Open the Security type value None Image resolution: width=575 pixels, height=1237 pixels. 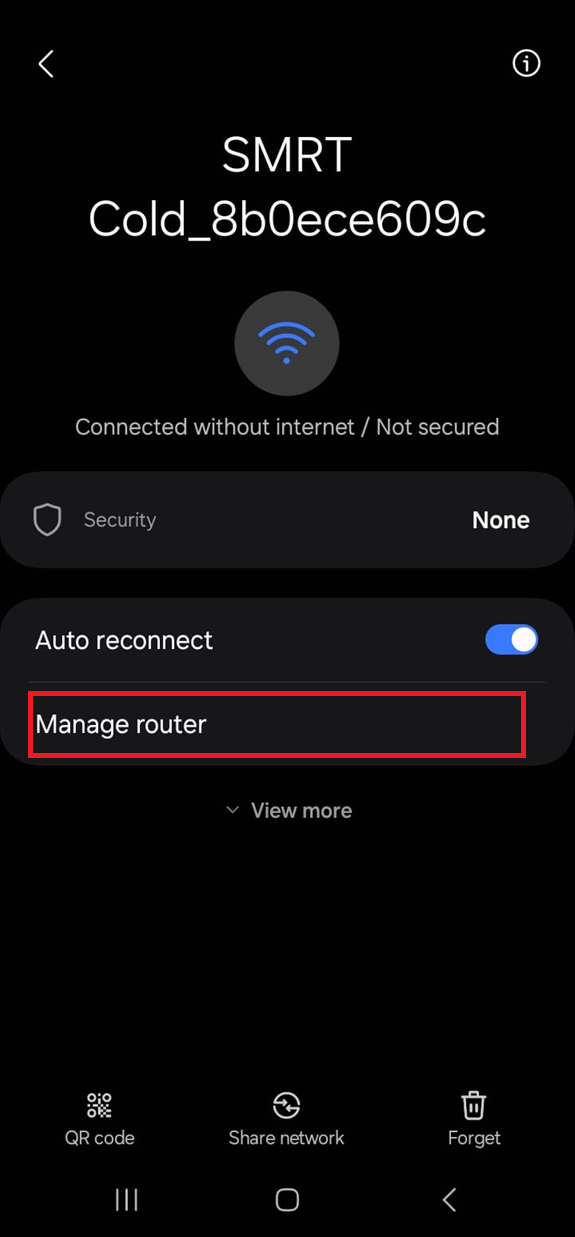501,520
